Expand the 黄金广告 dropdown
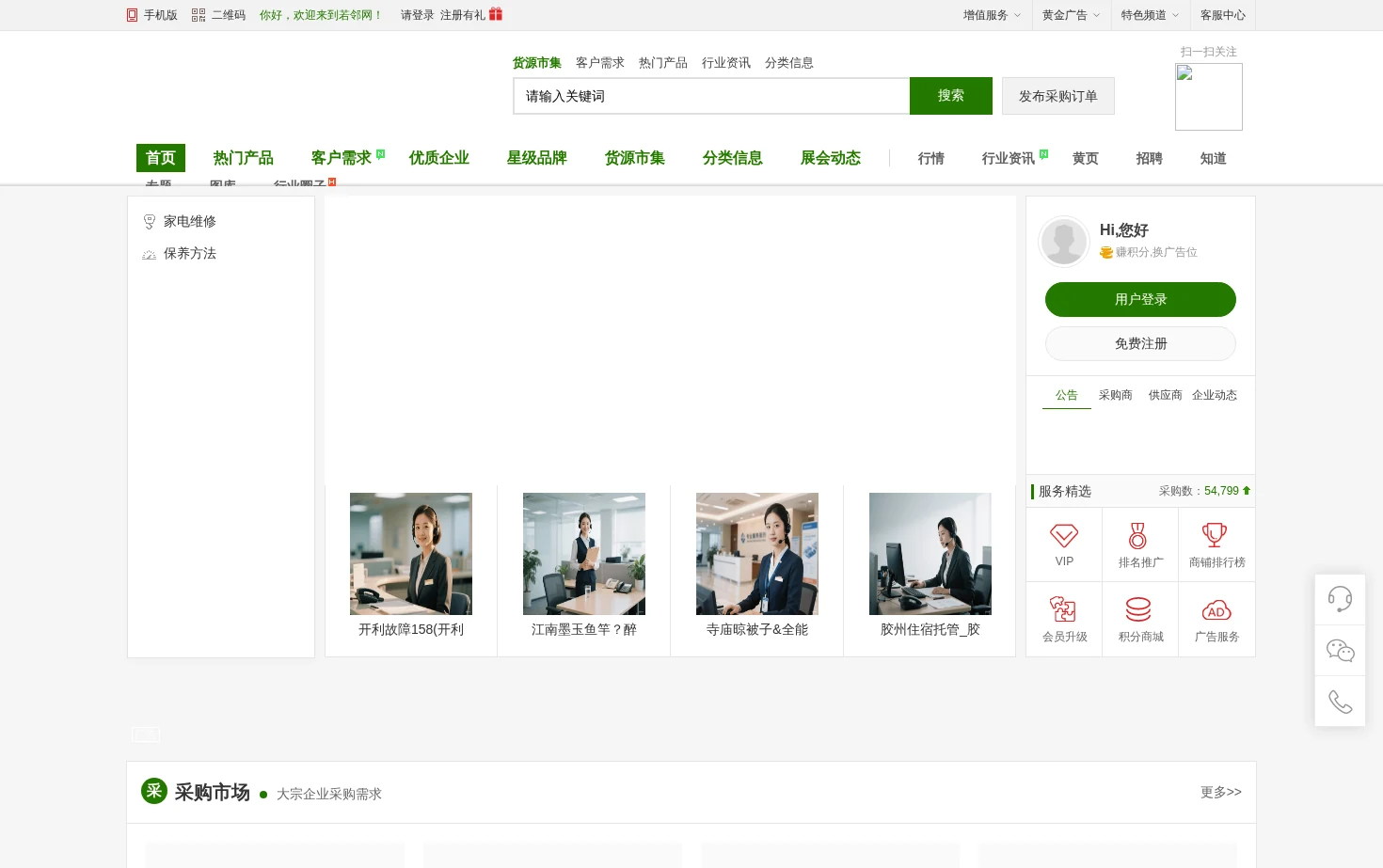This screenshot has height=868, width=1383. pyautogui.click(x=1071, y=15)
